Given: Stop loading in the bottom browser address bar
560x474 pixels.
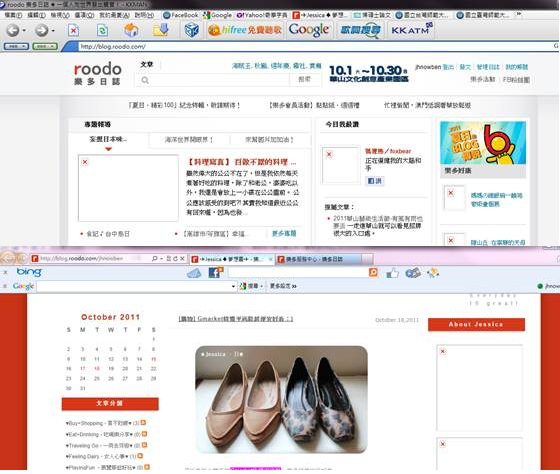Looking at the screenshot, I should point(182,259).
